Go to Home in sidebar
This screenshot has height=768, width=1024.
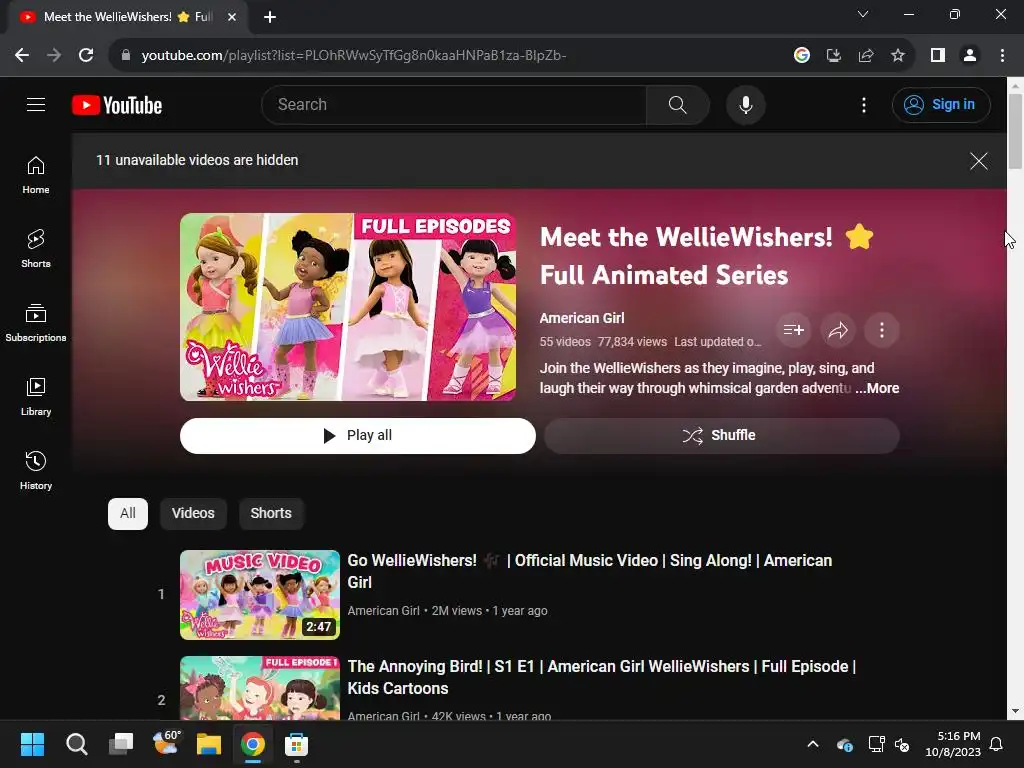pyautogui.click(x=36, y=175)
